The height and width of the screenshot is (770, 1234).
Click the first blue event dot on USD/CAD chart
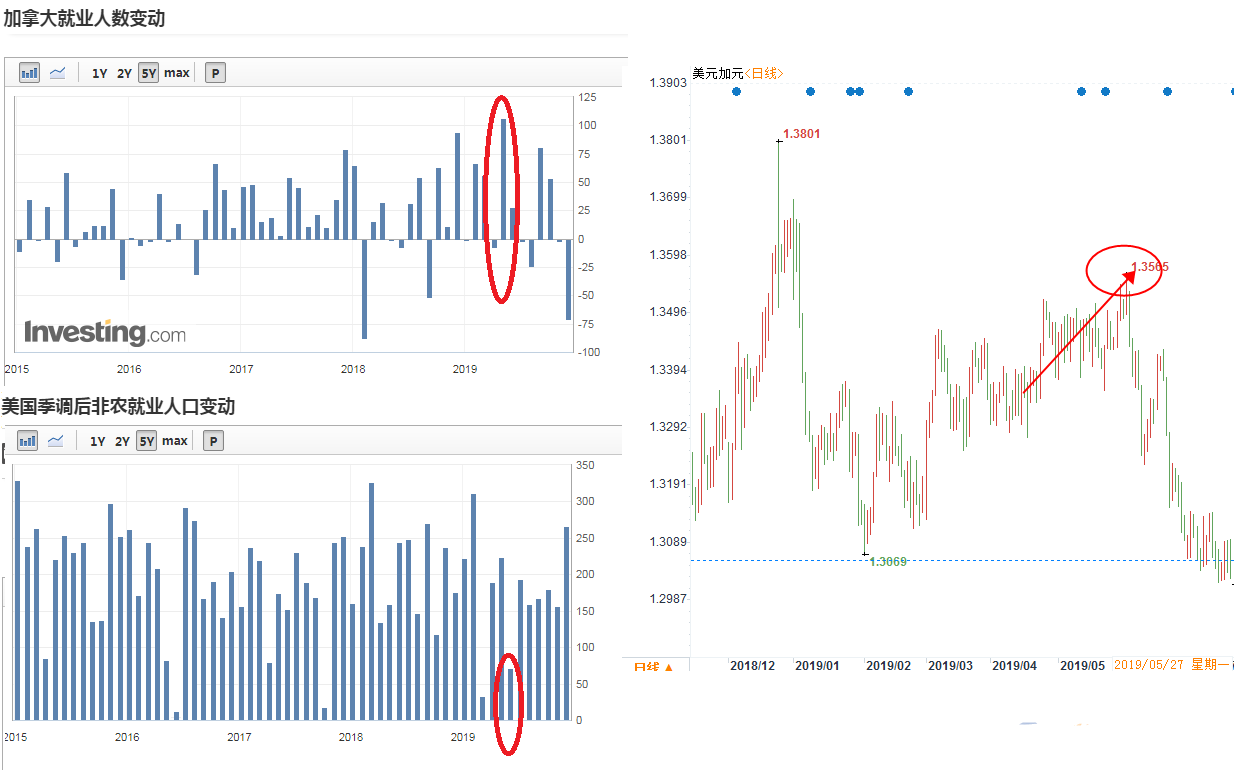point(736,91)
